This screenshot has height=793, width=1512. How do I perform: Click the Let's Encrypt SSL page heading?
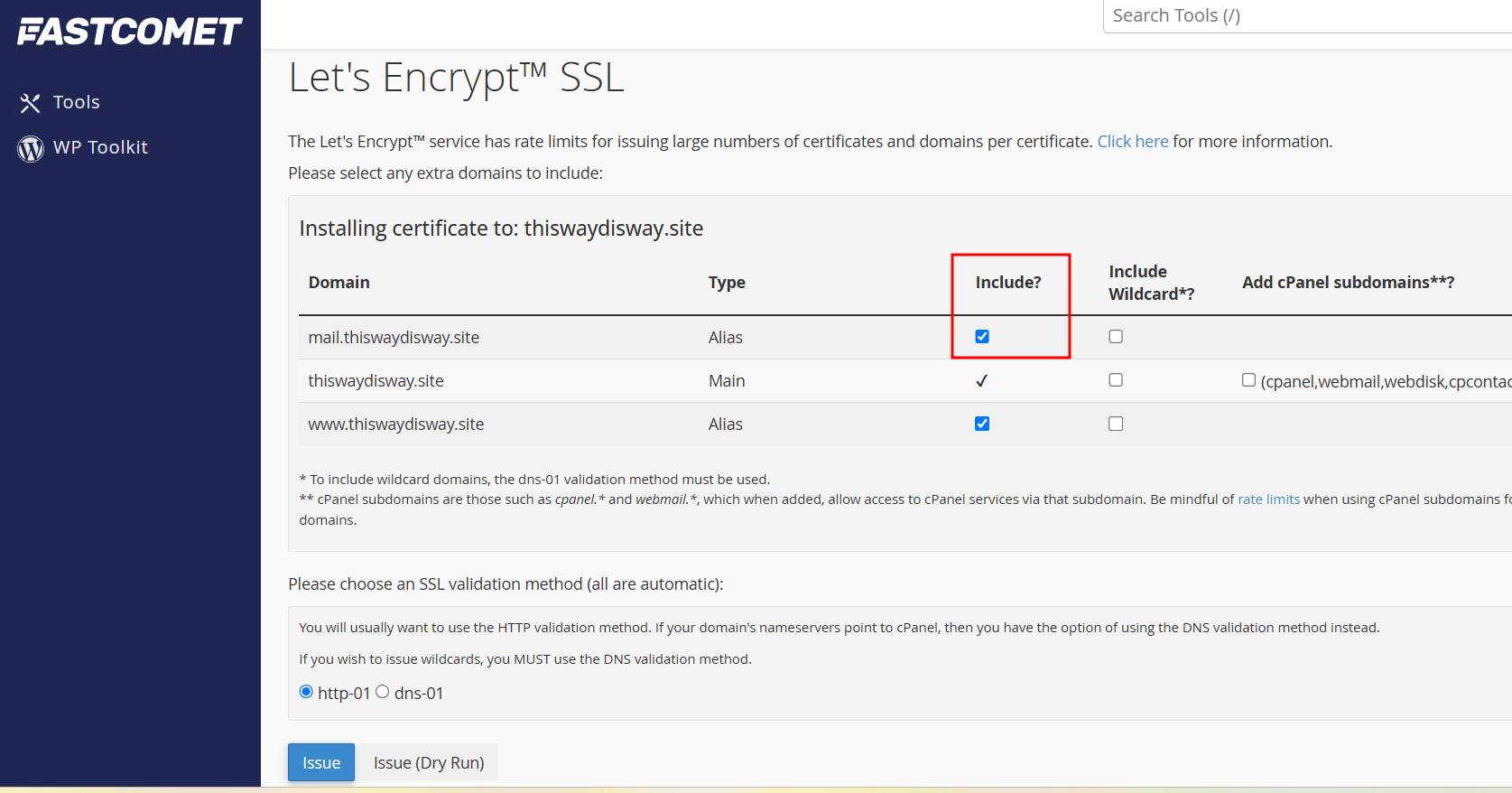456,78
